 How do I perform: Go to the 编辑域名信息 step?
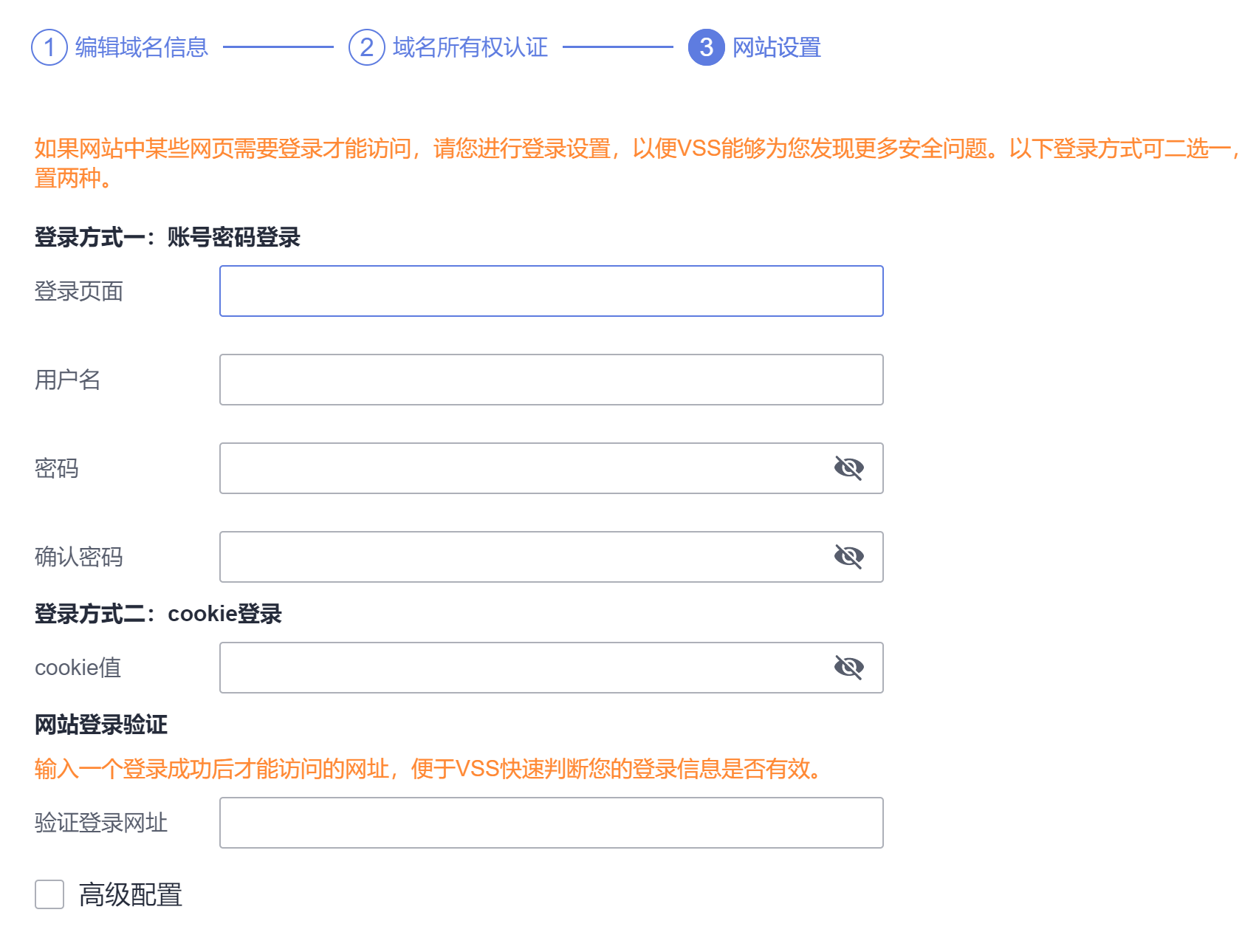click(142, 47)
